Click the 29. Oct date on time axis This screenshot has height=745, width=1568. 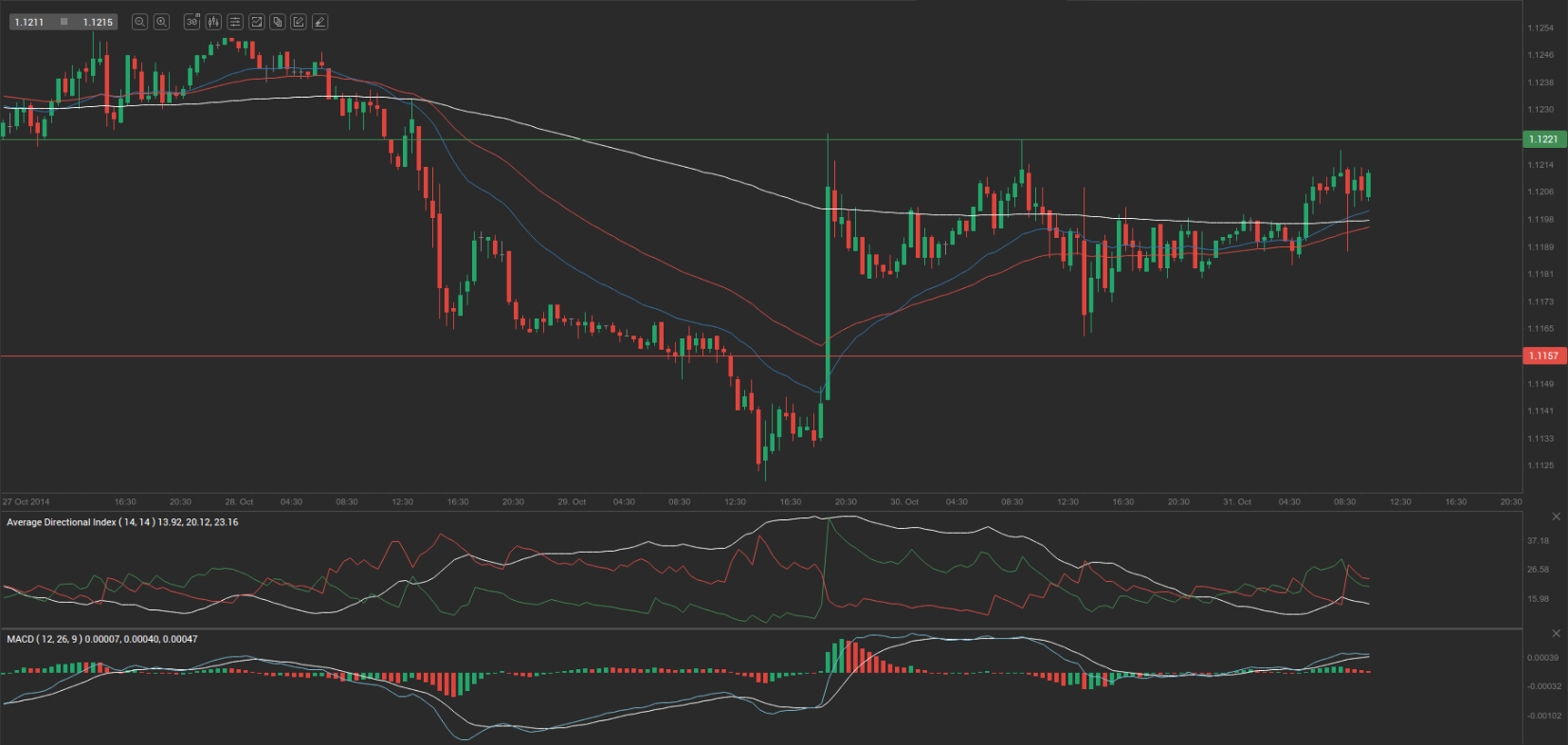click(x=572, y=502)
